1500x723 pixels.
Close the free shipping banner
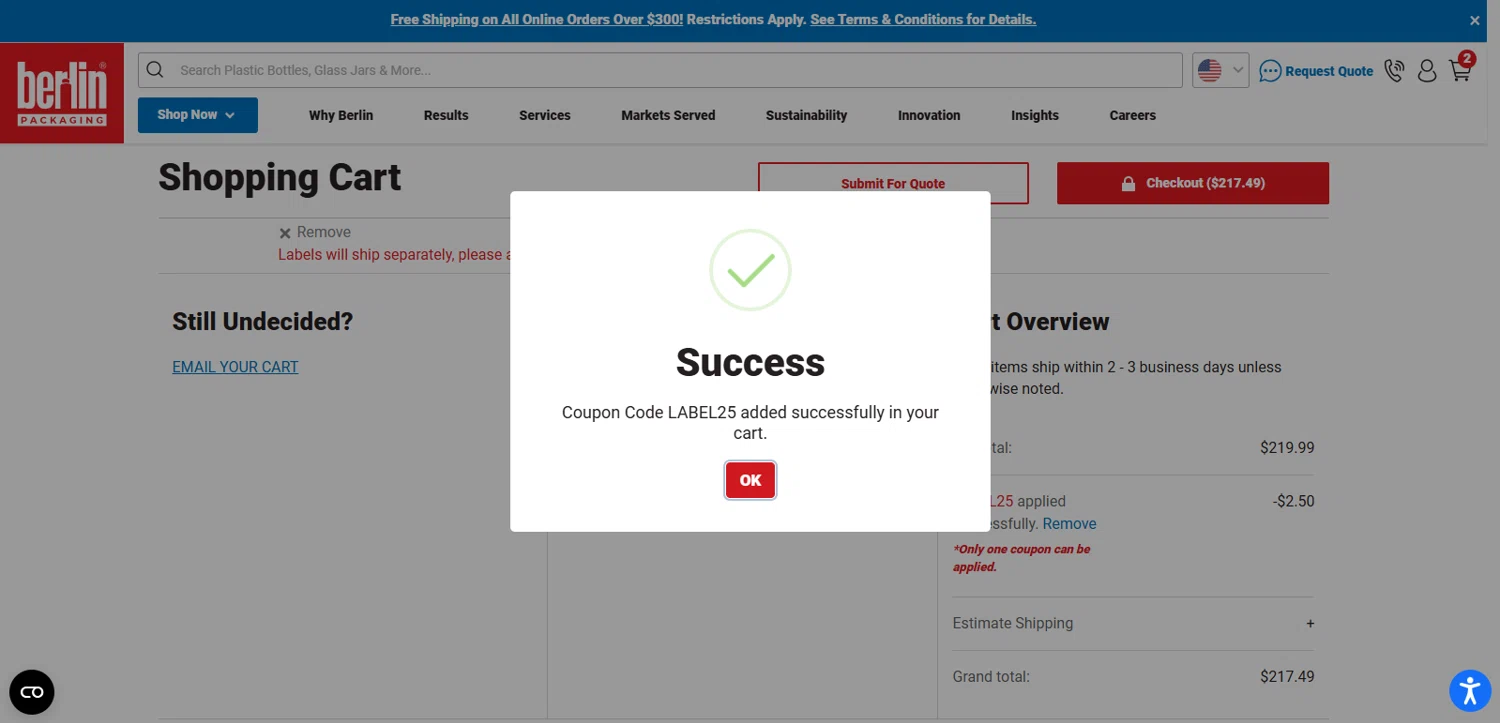click(1474, 20)
